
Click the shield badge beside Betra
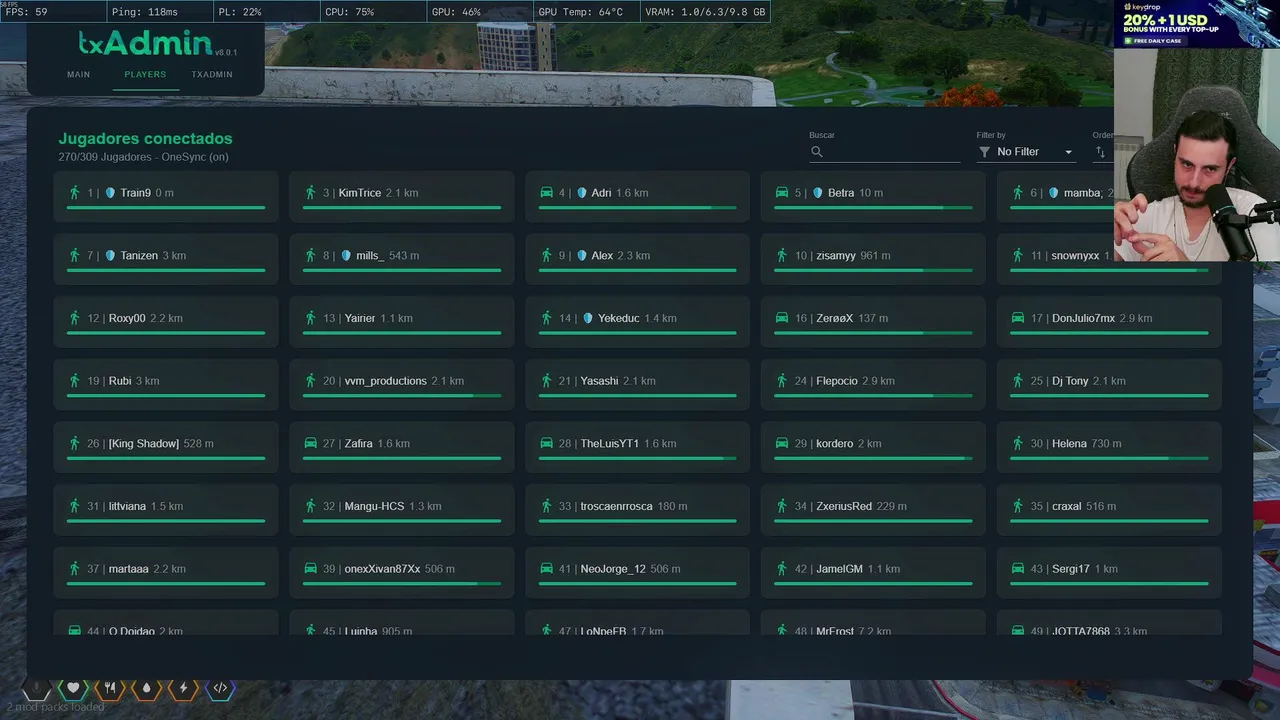(818, 193)
